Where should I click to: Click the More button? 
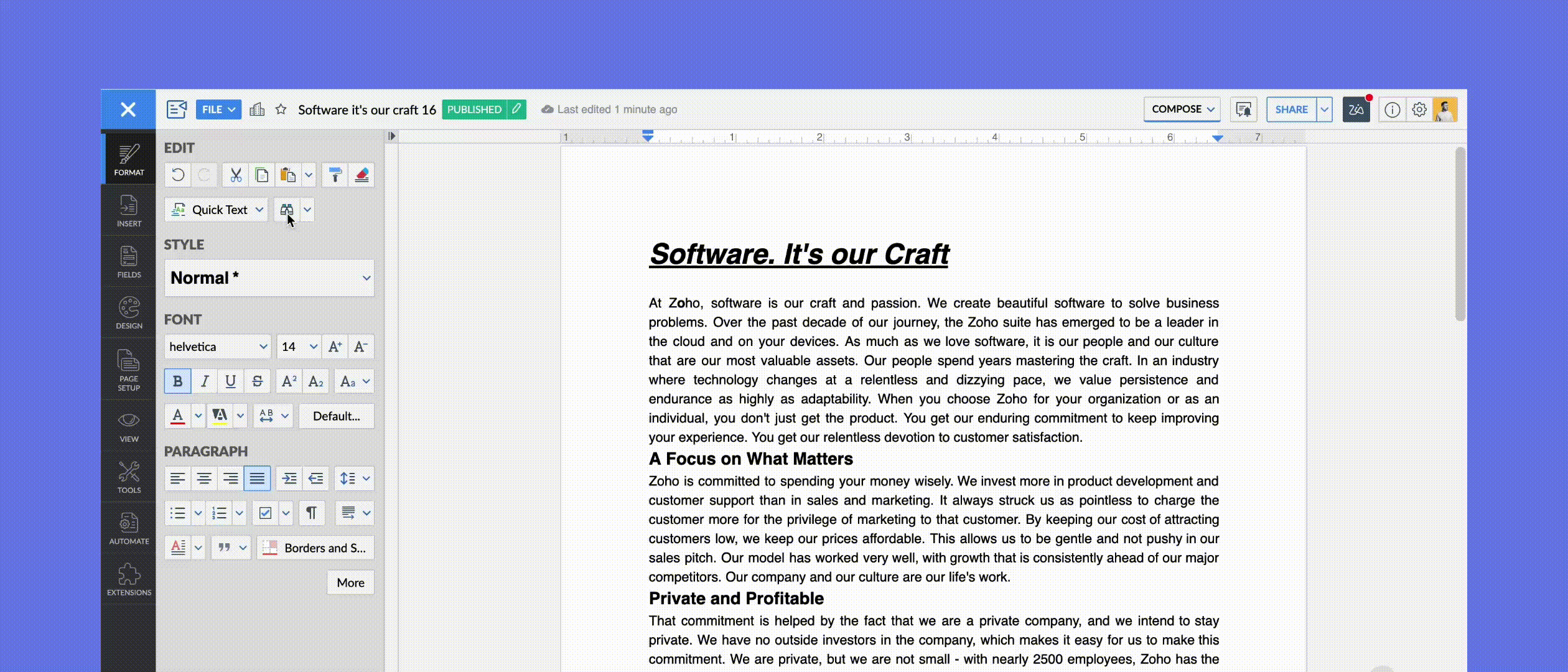351,583
